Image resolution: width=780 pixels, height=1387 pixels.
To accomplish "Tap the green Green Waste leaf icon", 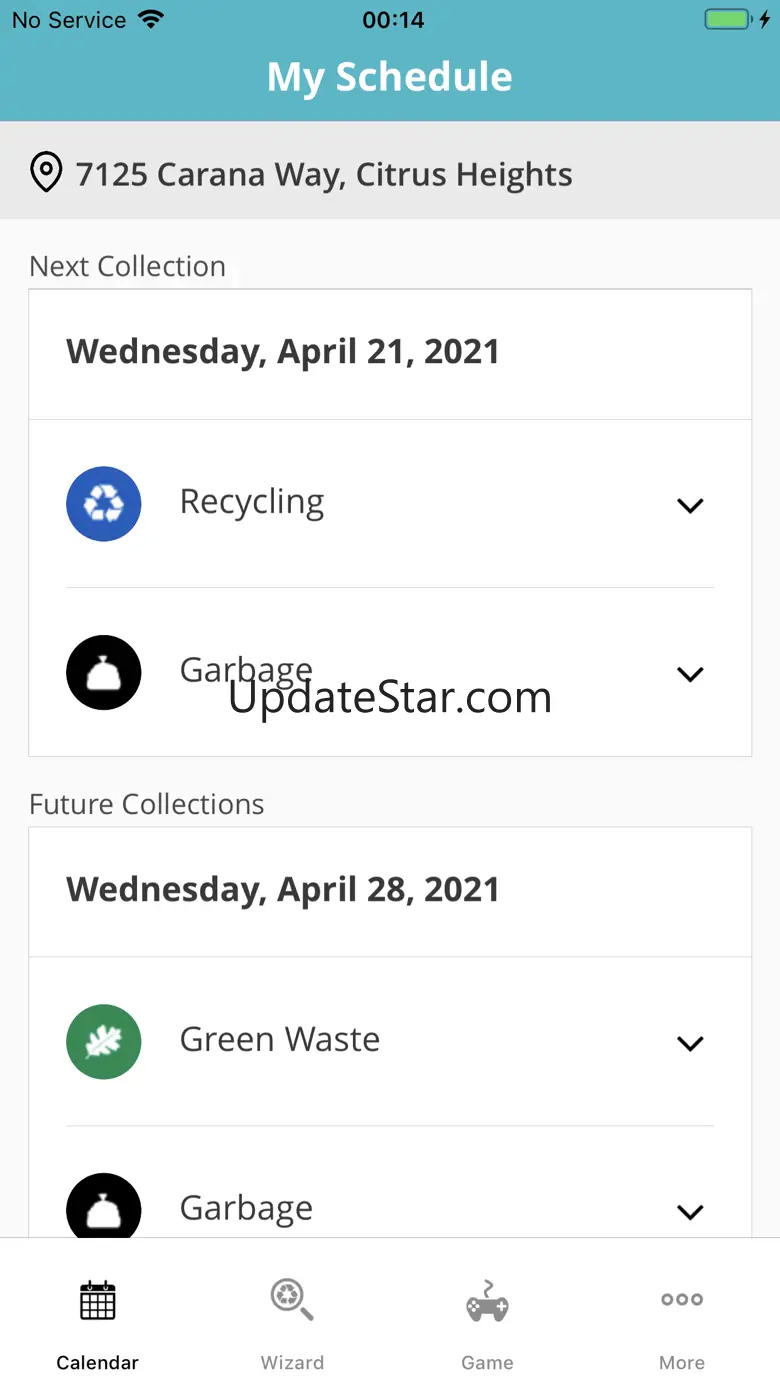I will [x=104, y=1042].
